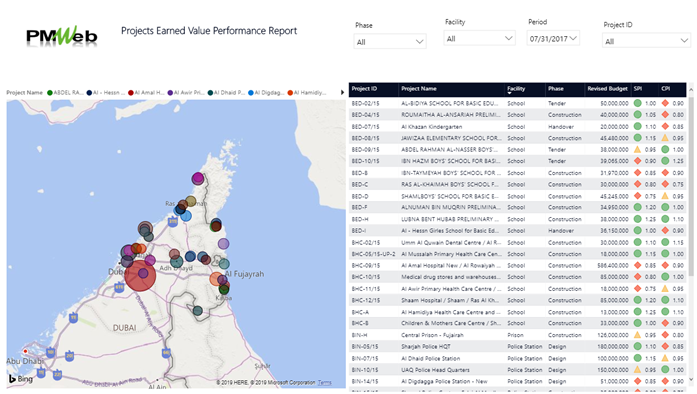Click the 180,000,000 budget value
The image size is (697, 394).
pyautogui.click(x=613, y=346)
